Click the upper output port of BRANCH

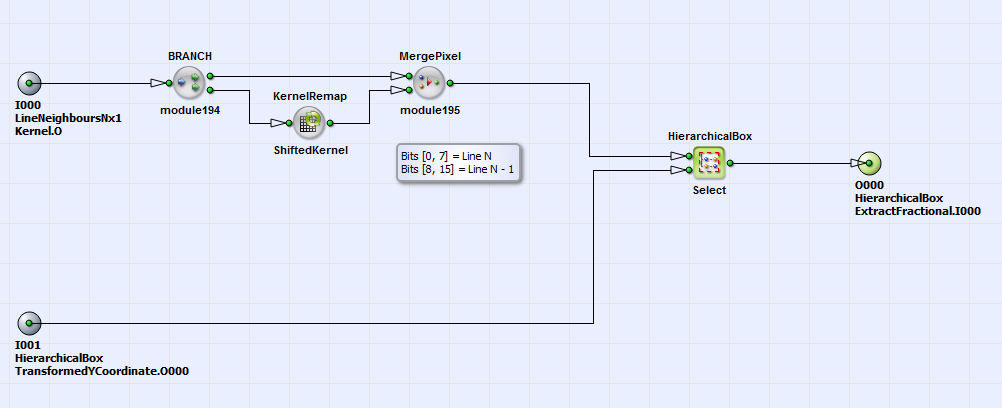click(210, 76)
